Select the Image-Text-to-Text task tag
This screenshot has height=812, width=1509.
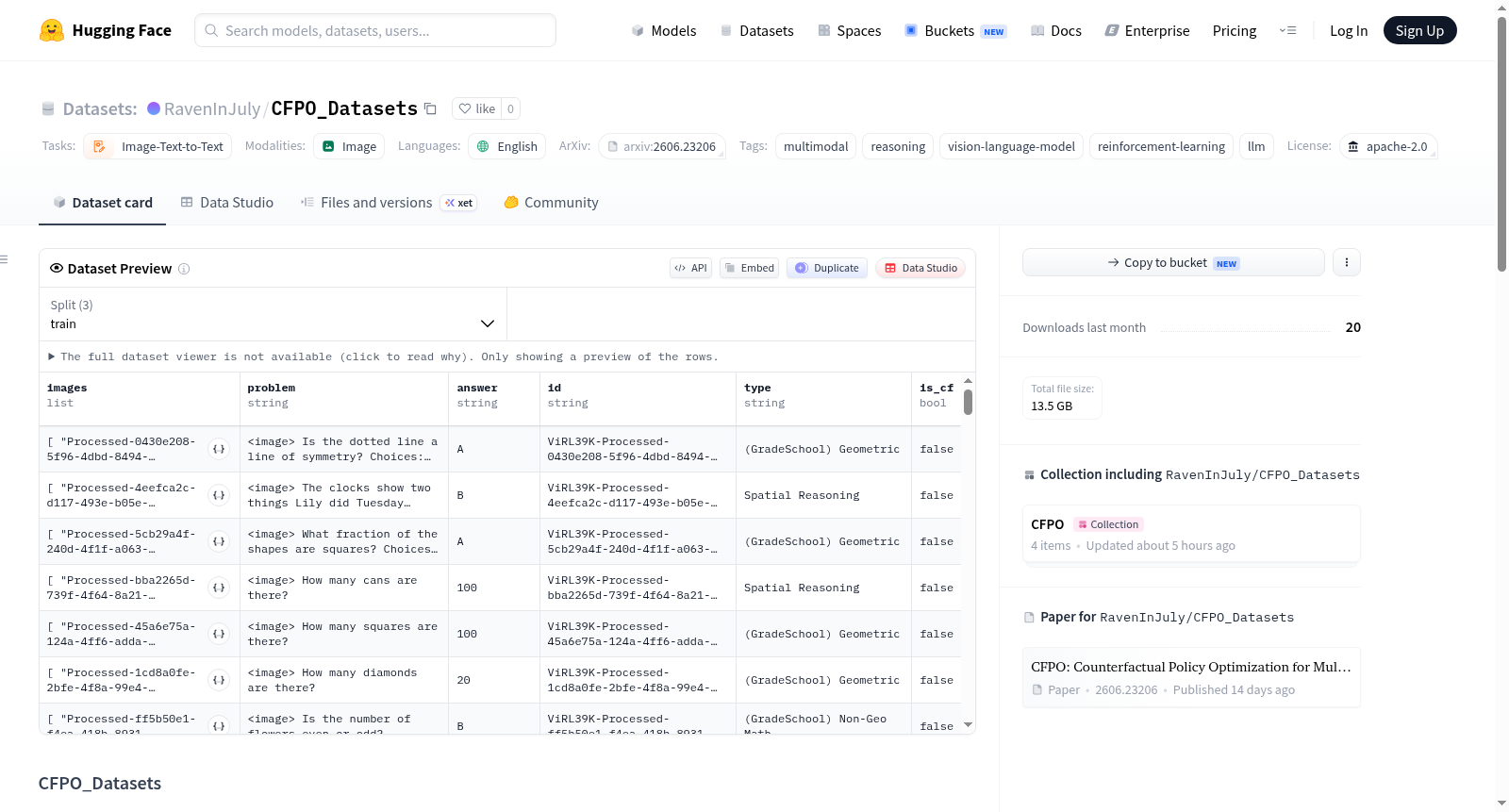158,146
